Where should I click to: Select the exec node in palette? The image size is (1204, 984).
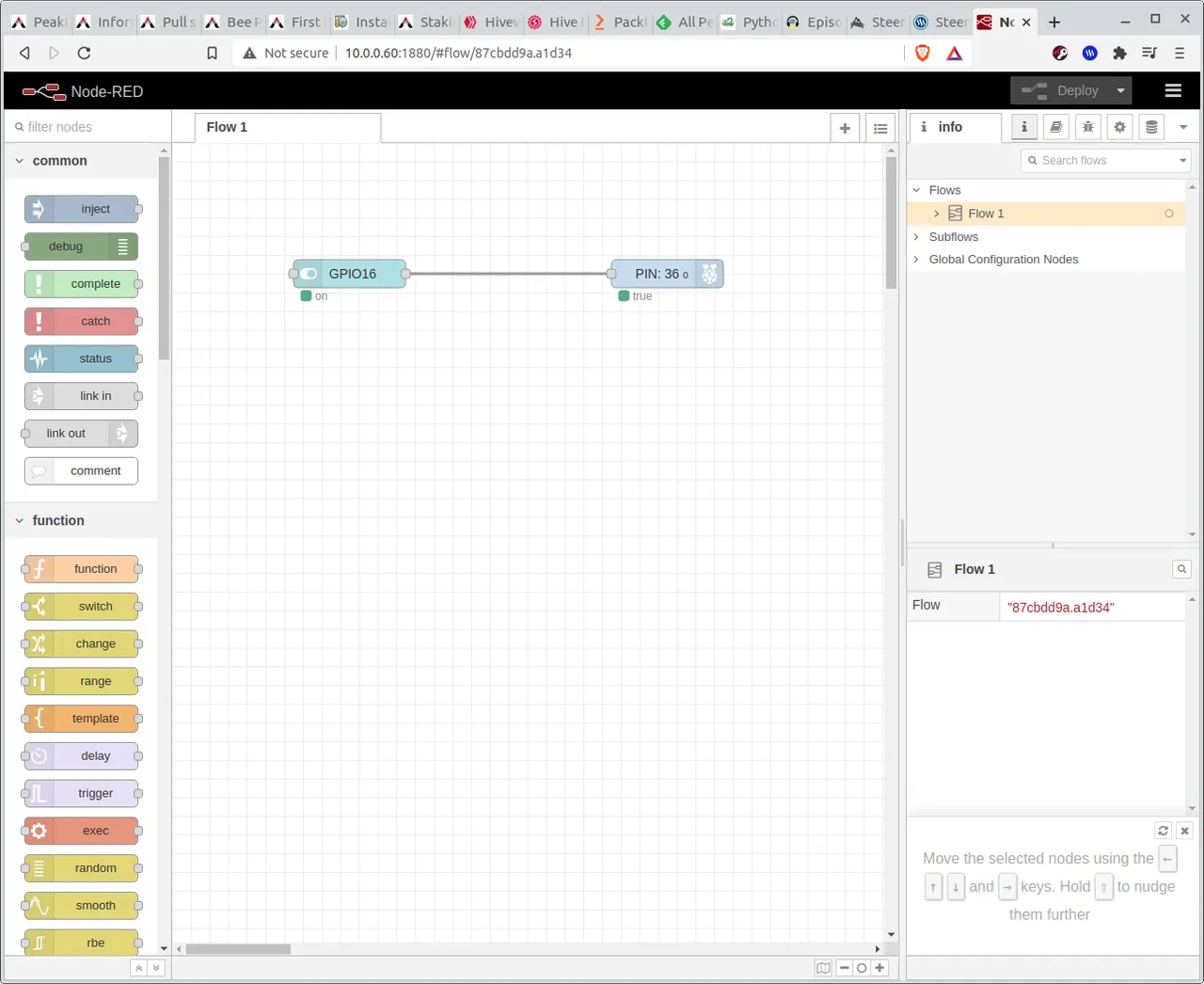point(82,831)
